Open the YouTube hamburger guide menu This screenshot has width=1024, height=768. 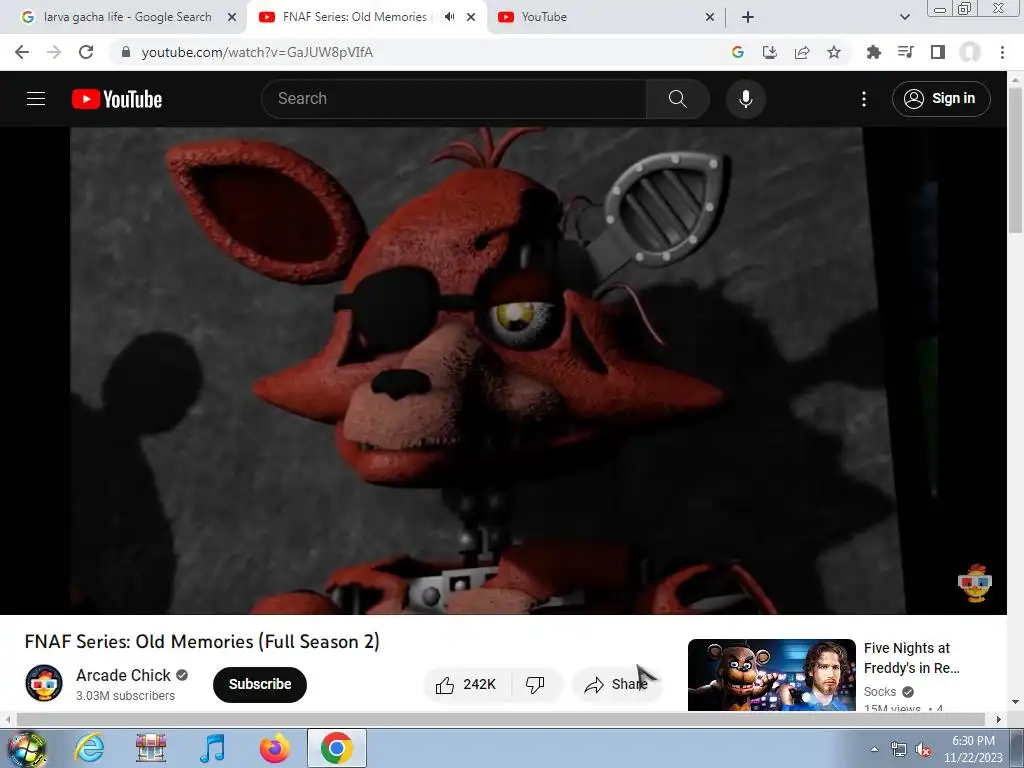pyautogui.click(x=36, y=99)
